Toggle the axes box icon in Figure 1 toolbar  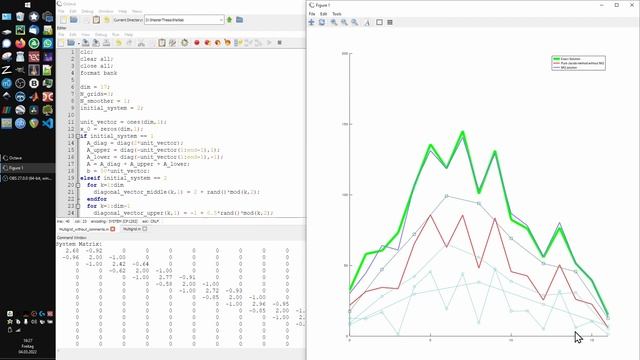379,22
